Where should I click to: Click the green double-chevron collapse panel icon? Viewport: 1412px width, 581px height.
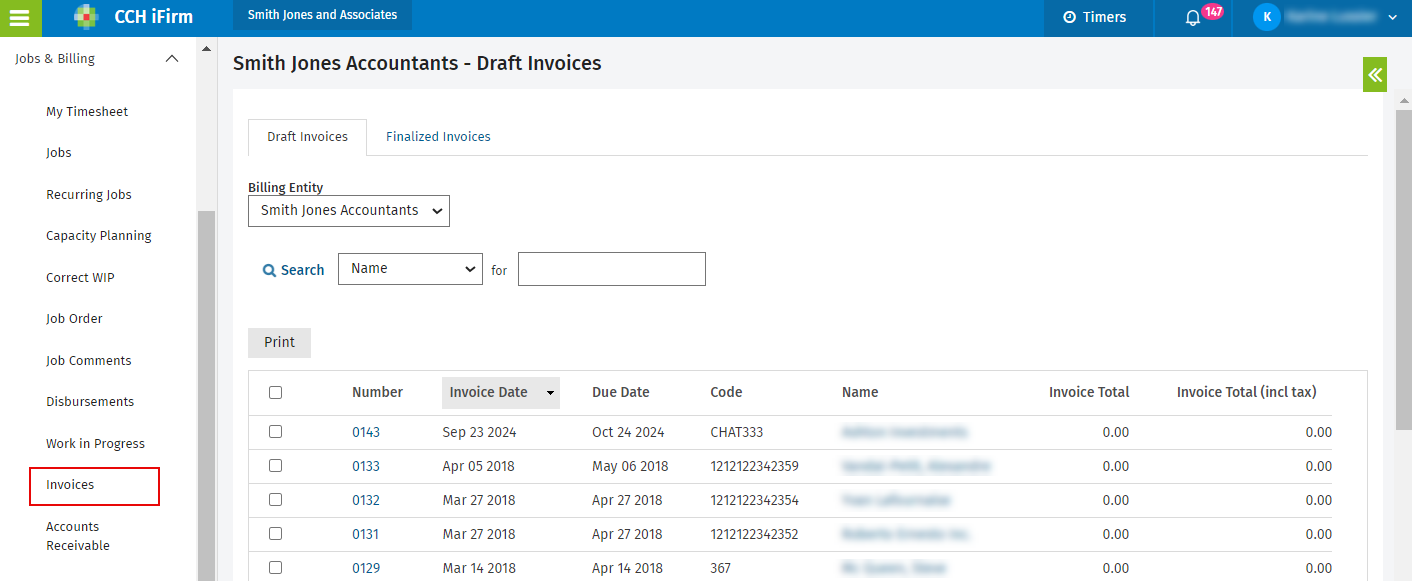pos(1375,74)
